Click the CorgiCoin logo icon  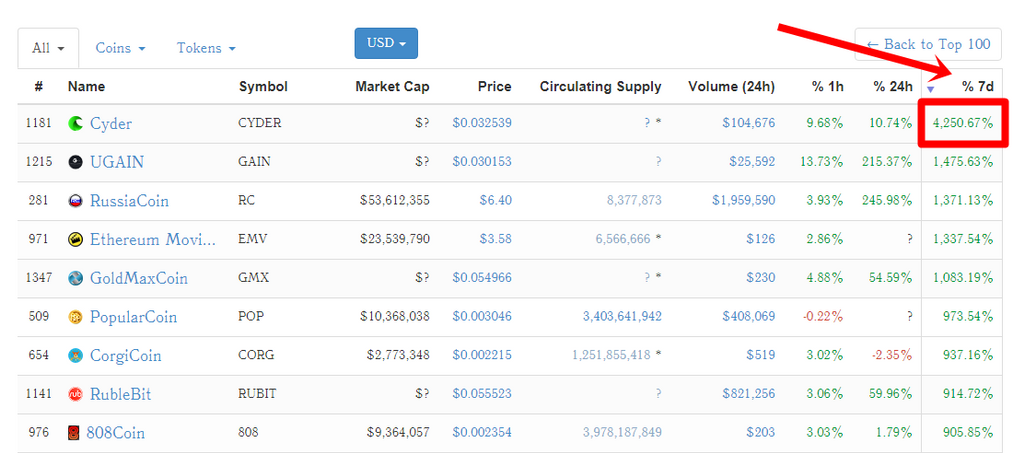75,356
